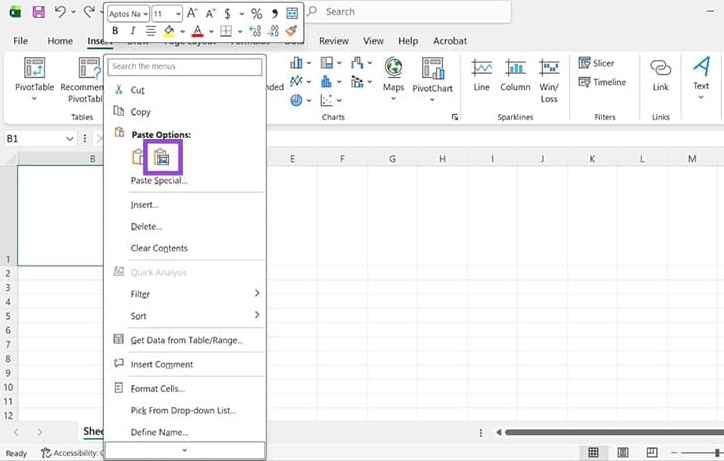The image size is (724, 461).
Task: Choose the first Paste option icon
Action: [138, 157]
